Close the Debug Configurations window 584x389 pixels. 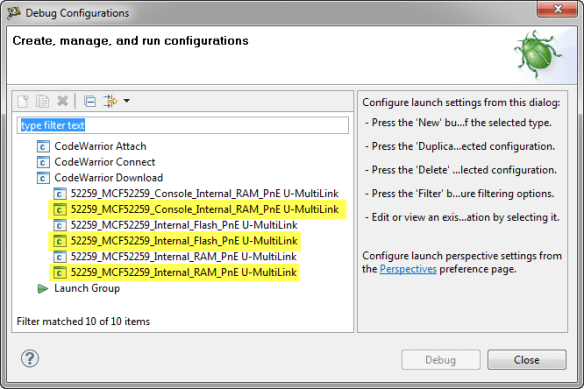tap(557, 9)
